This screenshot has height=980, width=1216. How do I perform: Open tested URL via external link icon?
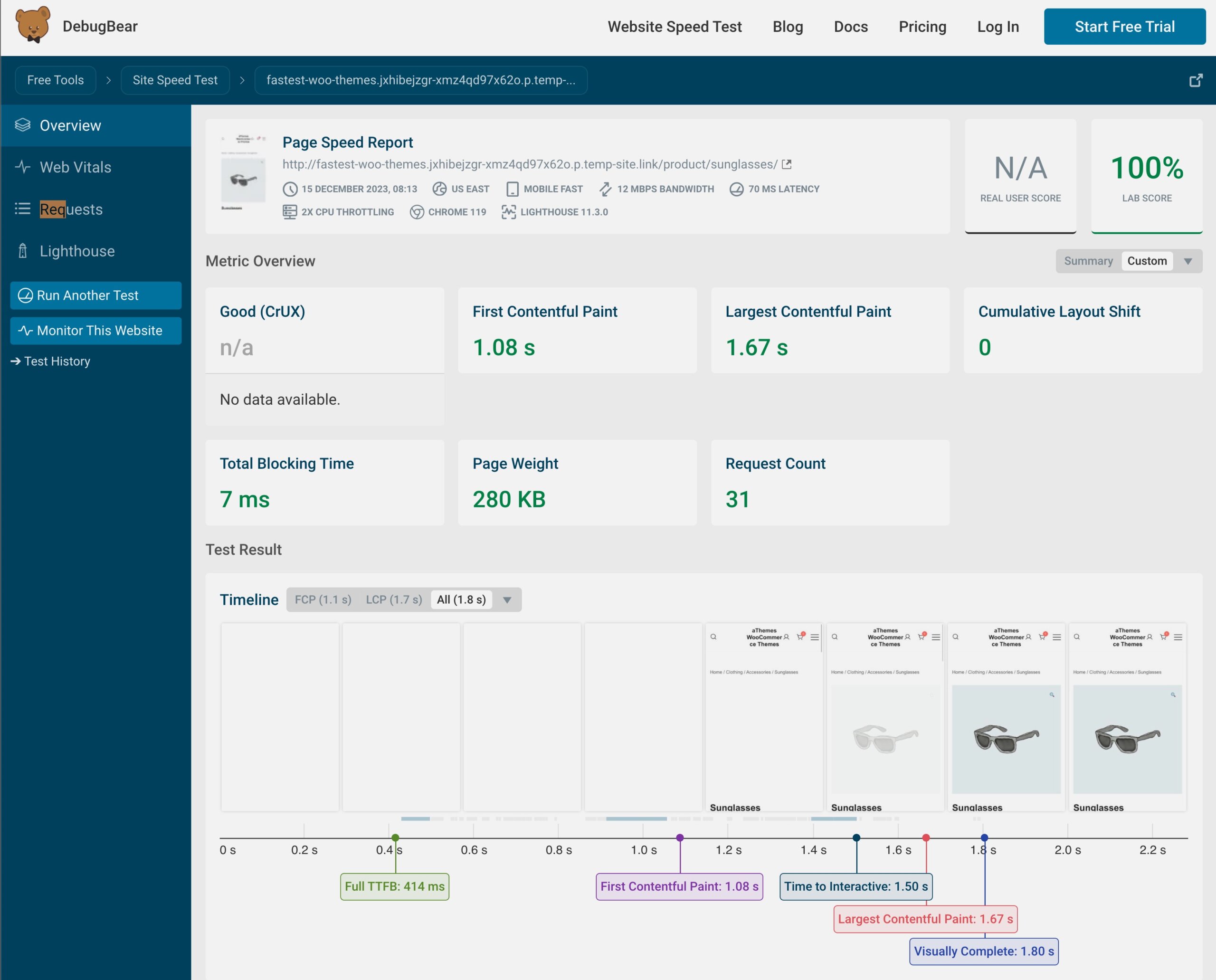pyautogui.click(x=787, y=164)
